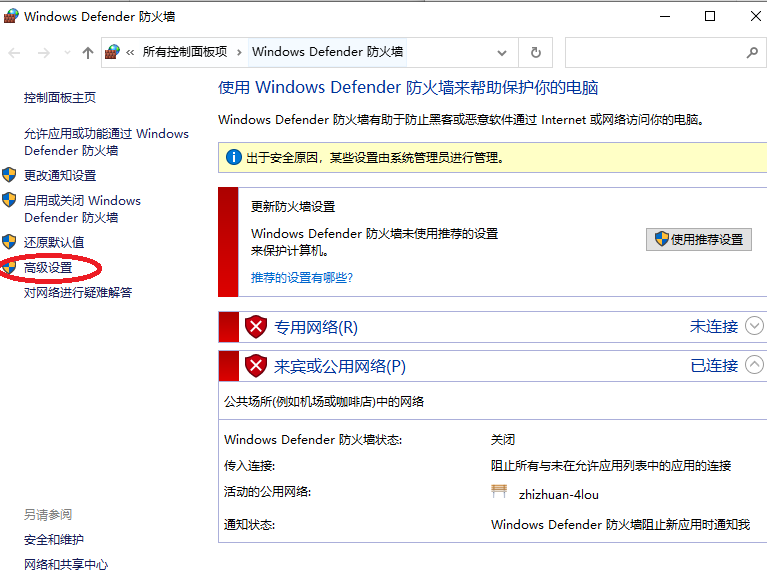Select the 来宾或公用网络(P) heading
The width and height of the screenshot is (767, 579).
tap(339, 366)
